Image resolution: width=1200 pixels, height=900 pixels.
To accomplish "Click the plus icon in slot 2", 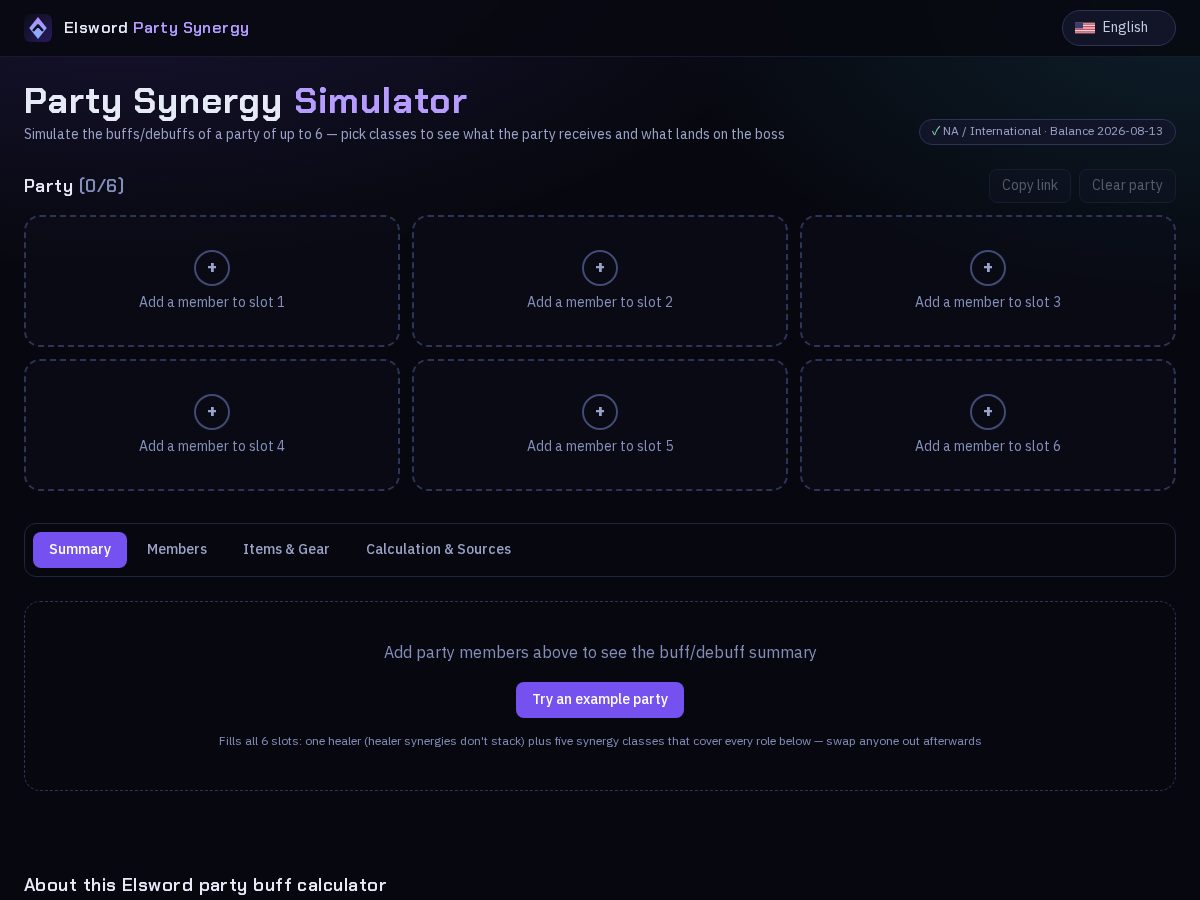I will tap(600, 268).
